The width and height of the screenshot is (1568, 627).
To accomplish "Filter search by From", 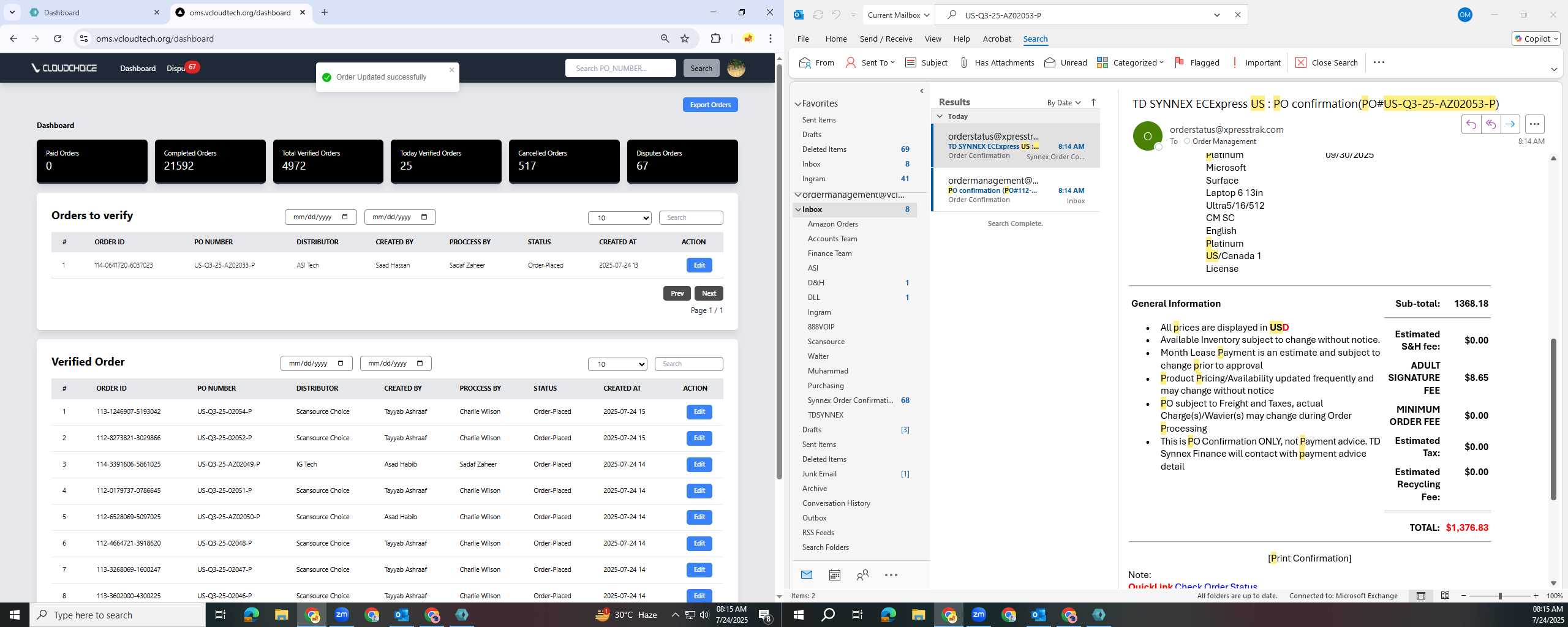I will [x=816, y=62].
